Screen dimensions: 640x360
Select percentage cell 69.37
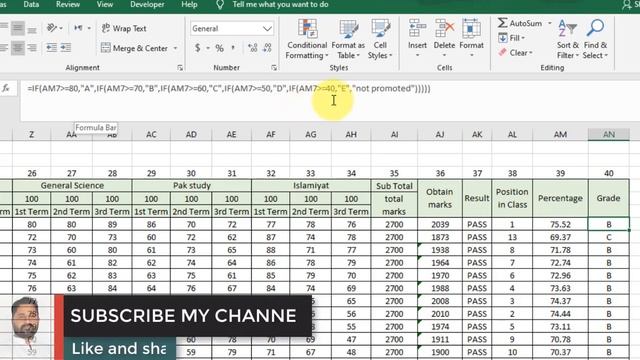(x=560, y=237)
